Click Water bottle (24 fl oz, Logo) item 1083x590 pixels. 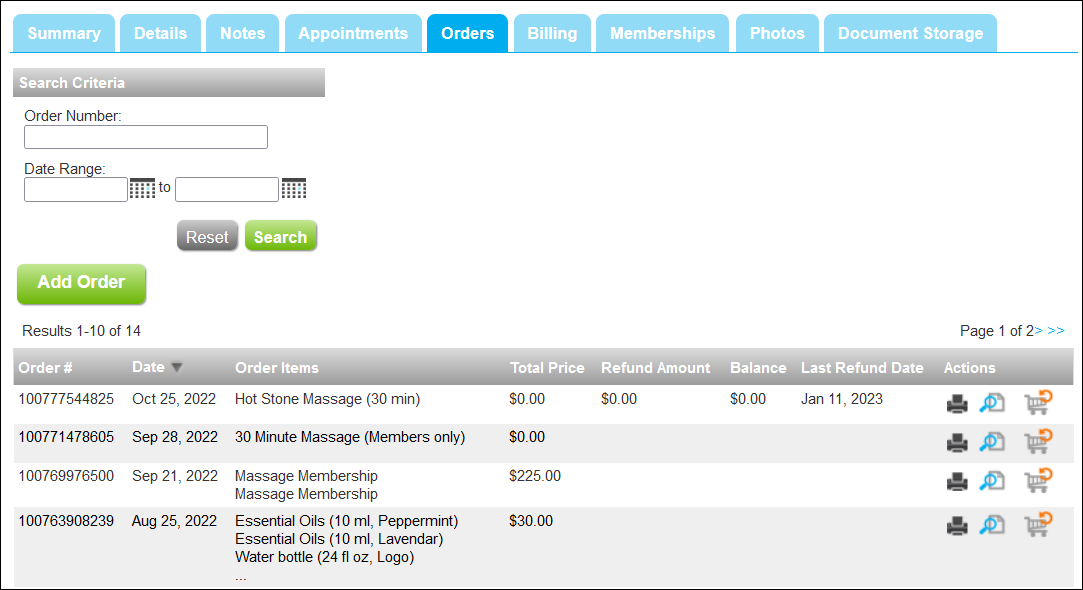point(325,557)
